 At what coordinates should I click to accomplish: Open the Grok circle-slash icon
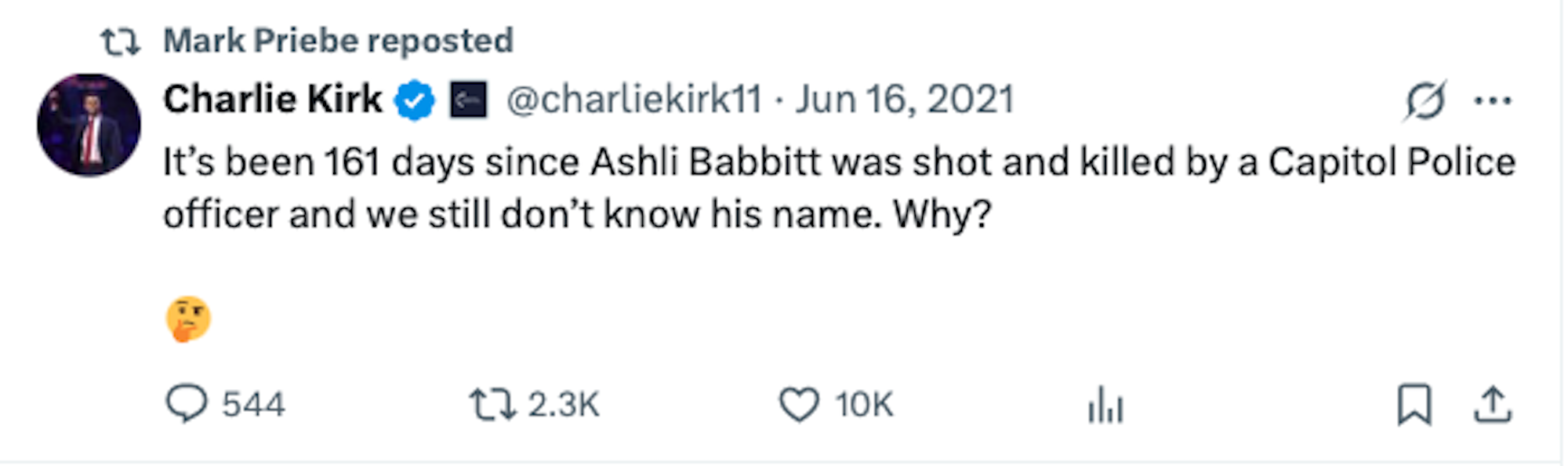[1425, 100]
